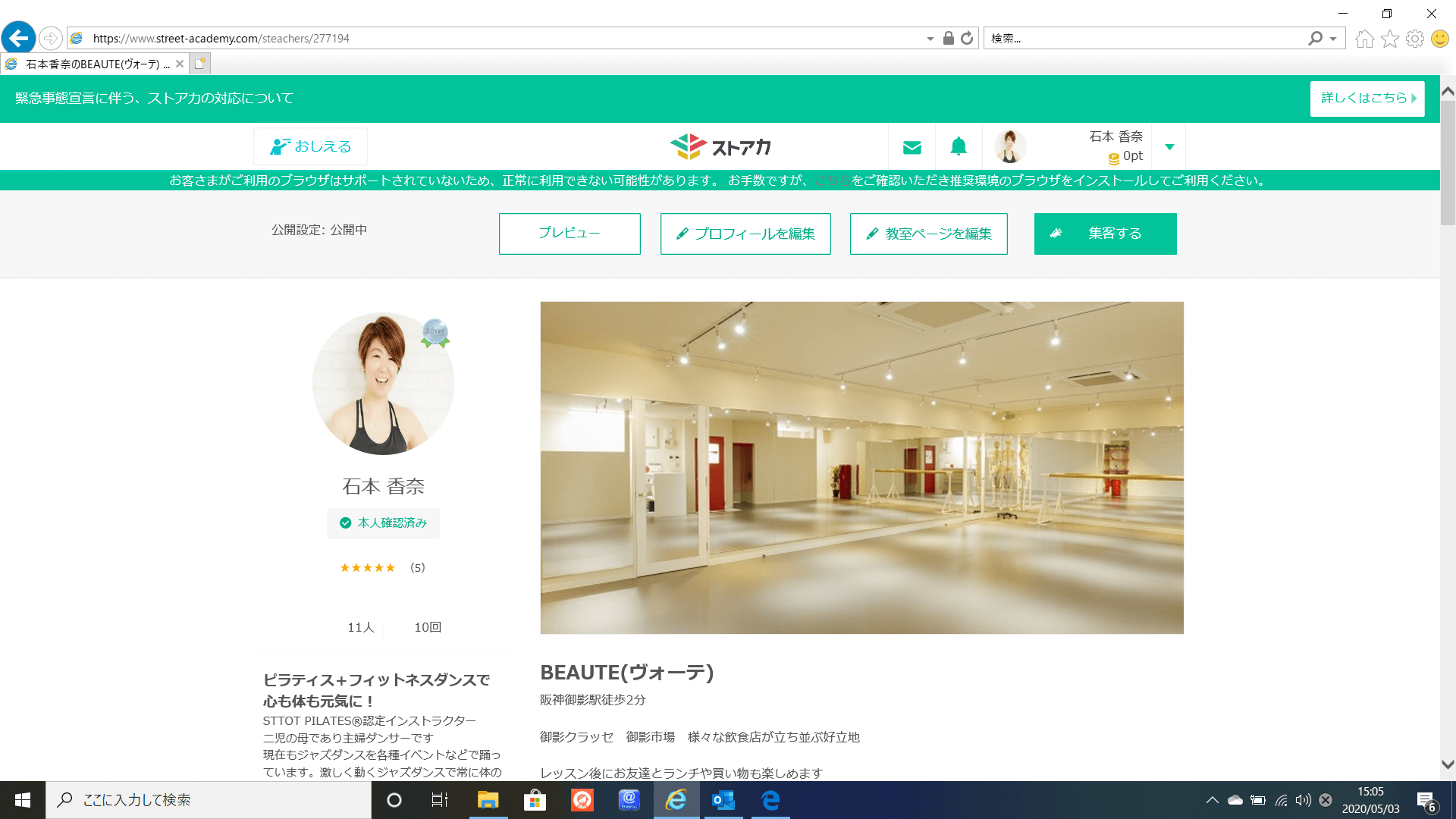
Task: Click the smiley feedback icon
Action: tap(1439, 38)
